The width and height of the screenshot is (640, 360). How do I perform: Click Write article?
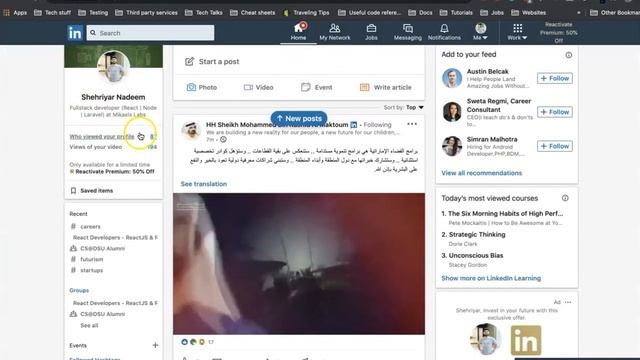pos(386,87)
